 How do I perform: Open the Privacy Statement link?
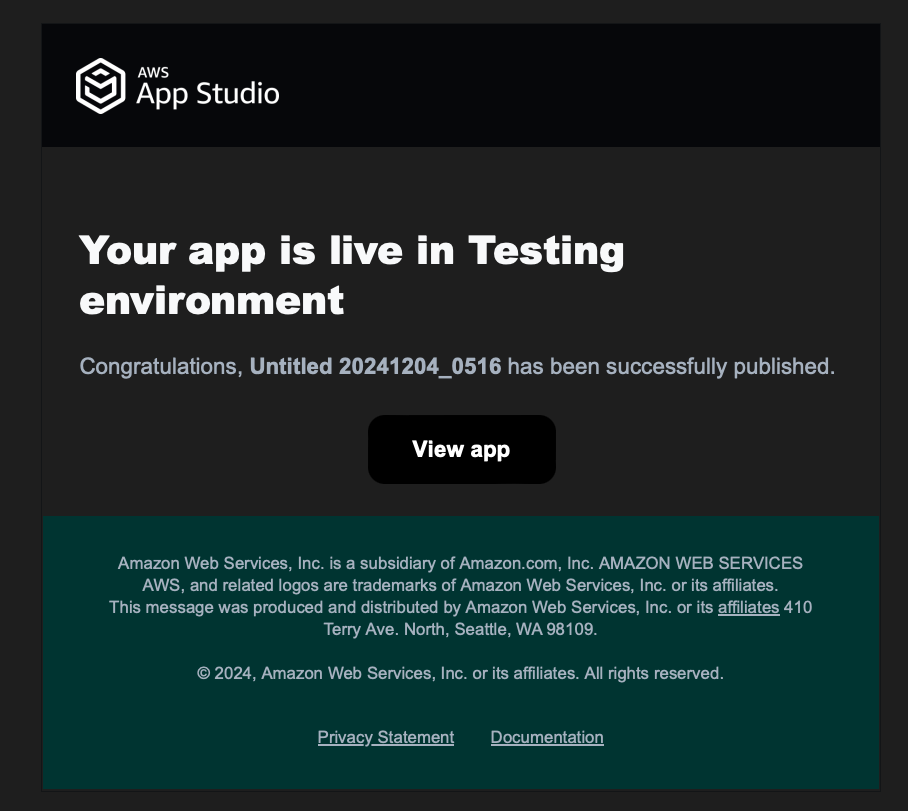[386, 737]
